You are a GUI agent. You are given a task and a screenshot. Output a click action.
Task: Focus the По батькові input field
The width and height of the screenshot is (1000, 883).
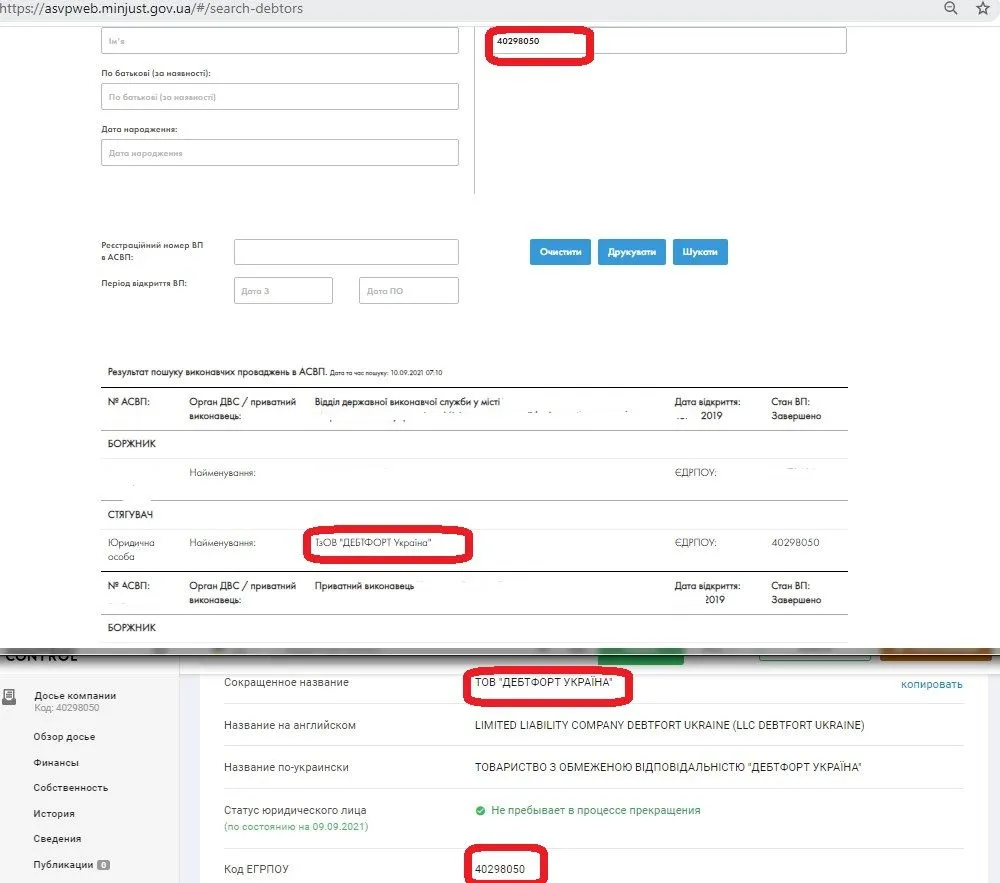[279, 97]
